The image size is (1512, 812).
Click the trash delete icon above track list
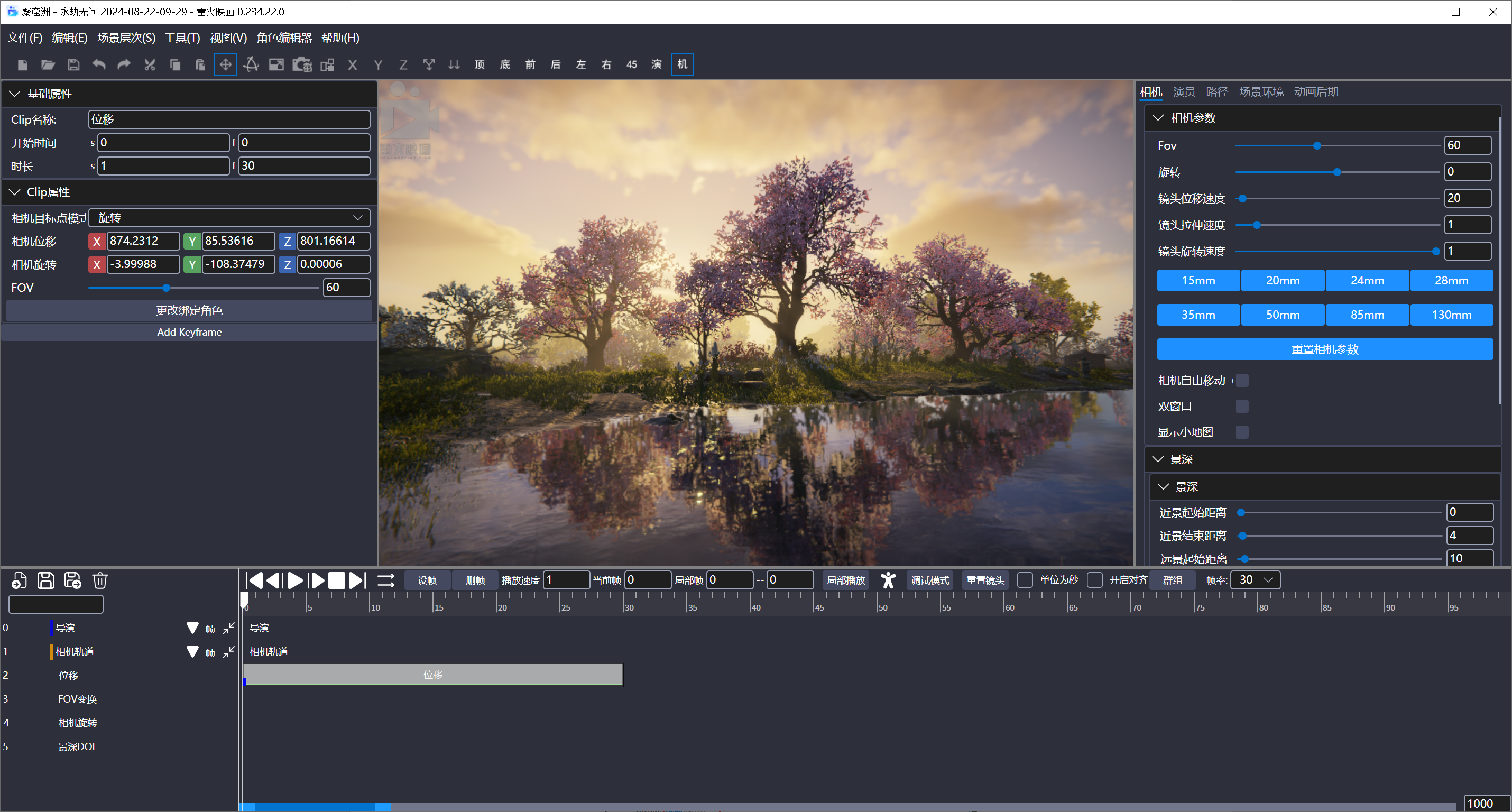pyautogui.click(x=100, y=580)
